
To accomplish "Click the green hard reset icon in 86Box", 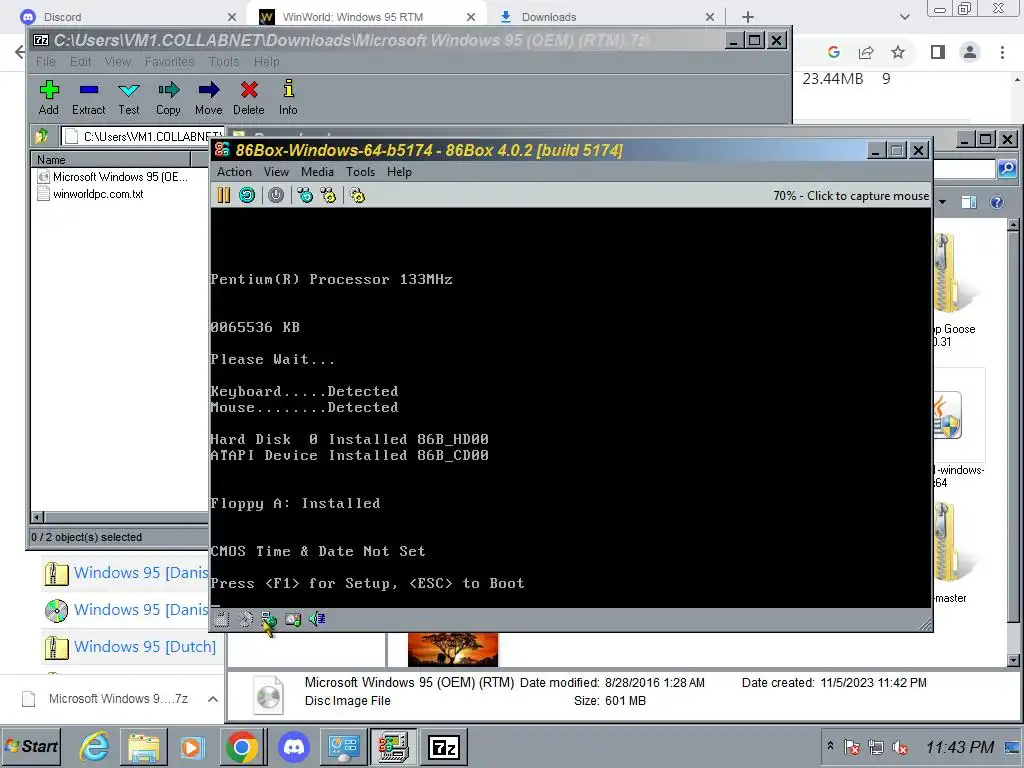I will [247, 195].
